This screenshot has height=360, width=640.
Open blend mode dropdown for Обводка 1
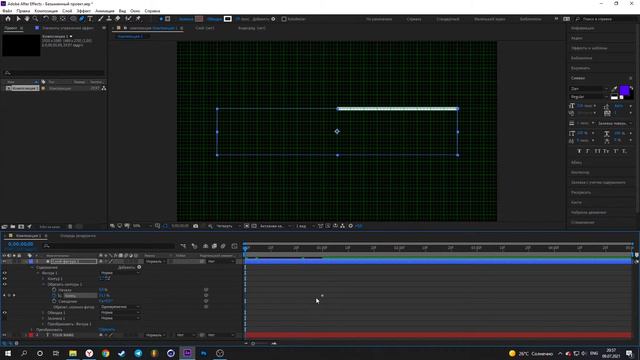120,313
